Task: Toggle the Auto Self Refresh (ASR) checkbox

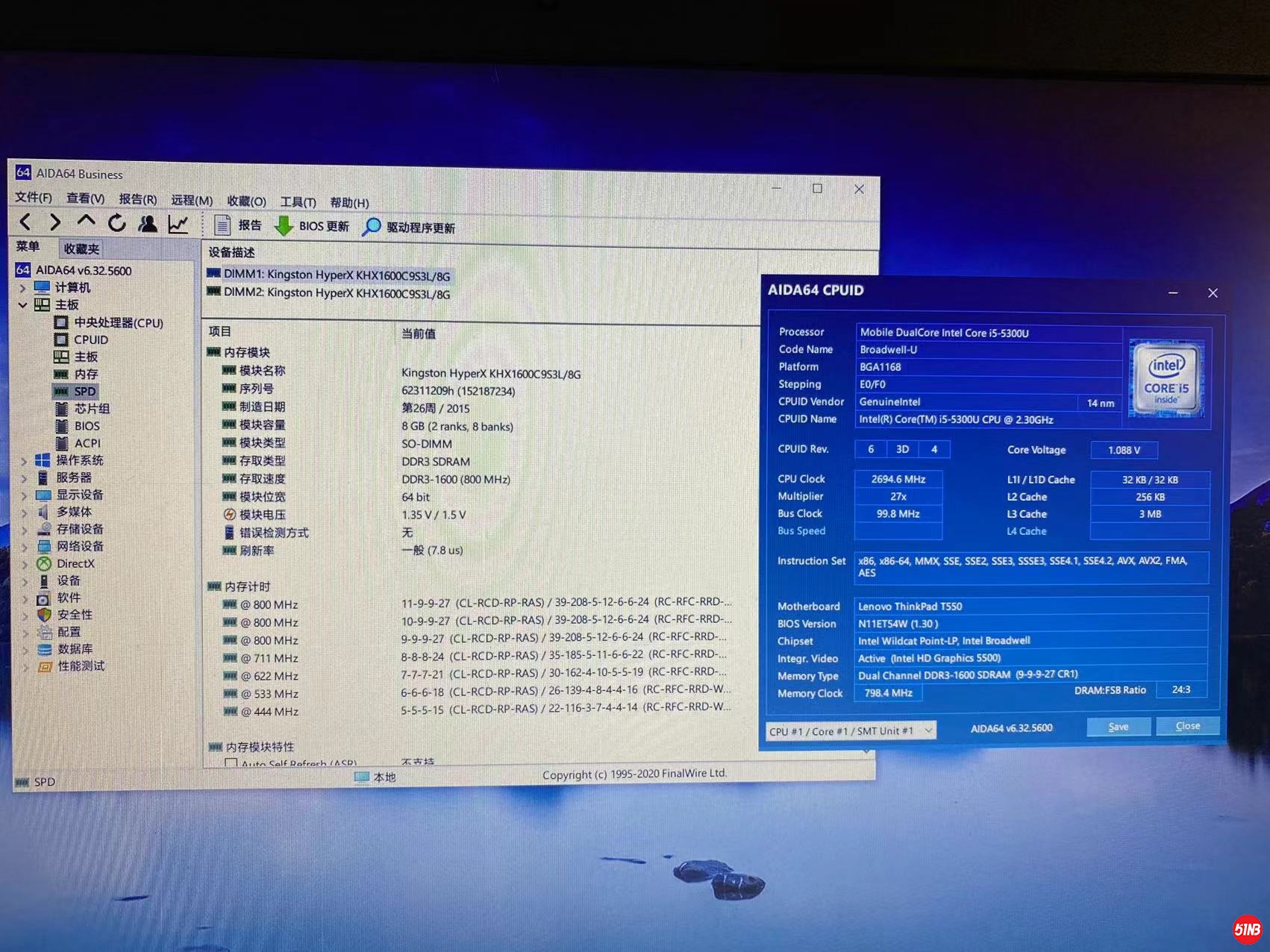Action: click(x=231, y=764)
